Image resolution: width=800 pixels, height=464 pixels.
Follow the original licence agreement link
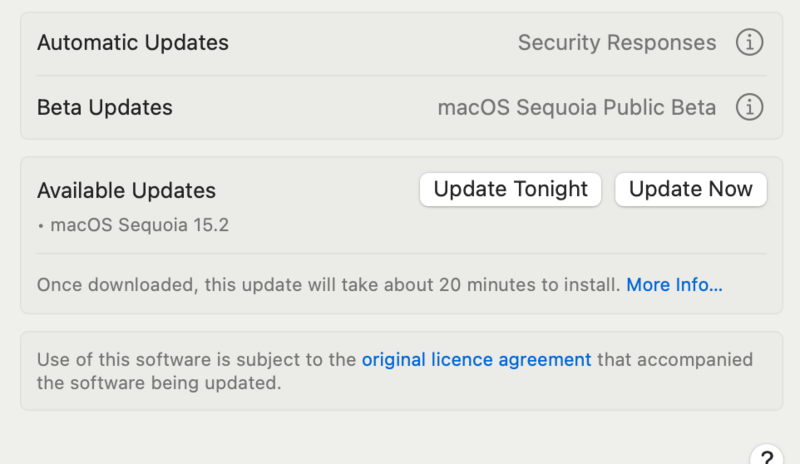point(476,360)
